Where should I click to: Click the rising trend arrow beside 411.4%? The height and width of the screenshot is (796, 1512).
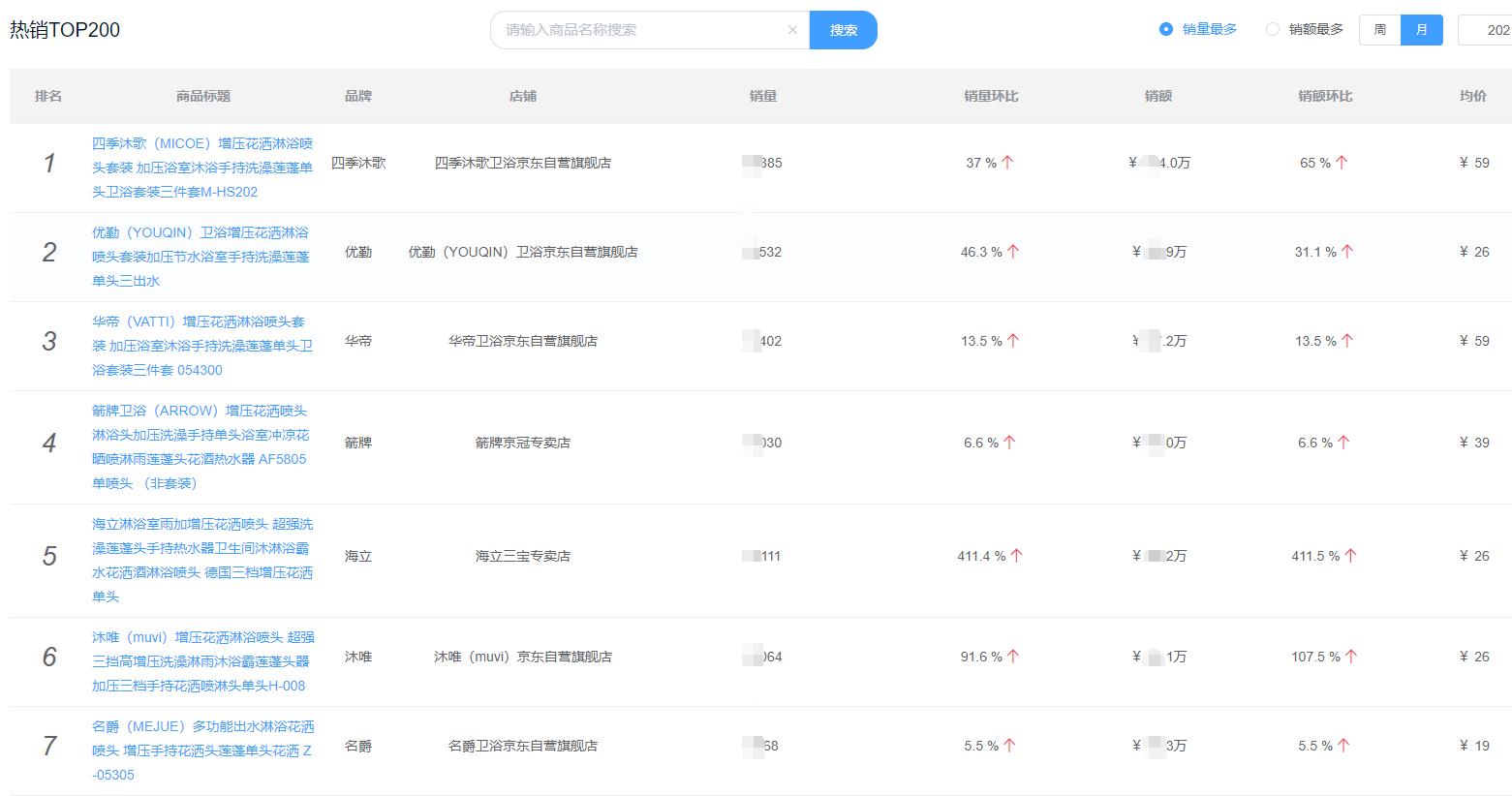coord(1016,555)
